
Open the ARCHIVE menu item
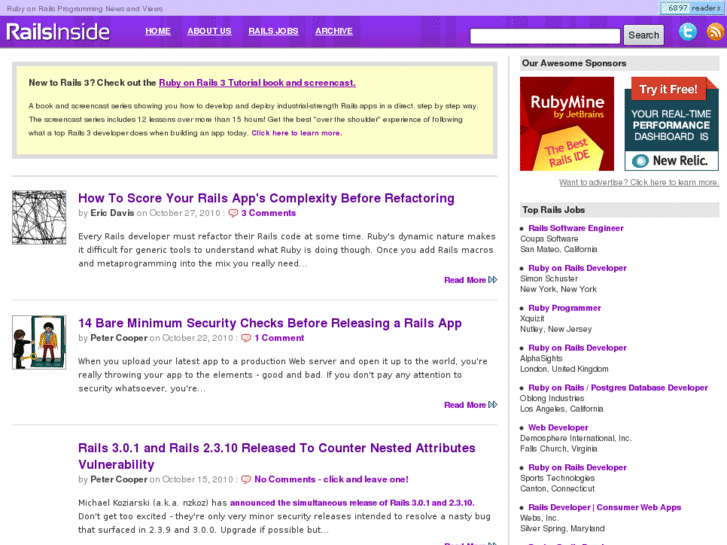pyautogui.click(x=334, y=31)
